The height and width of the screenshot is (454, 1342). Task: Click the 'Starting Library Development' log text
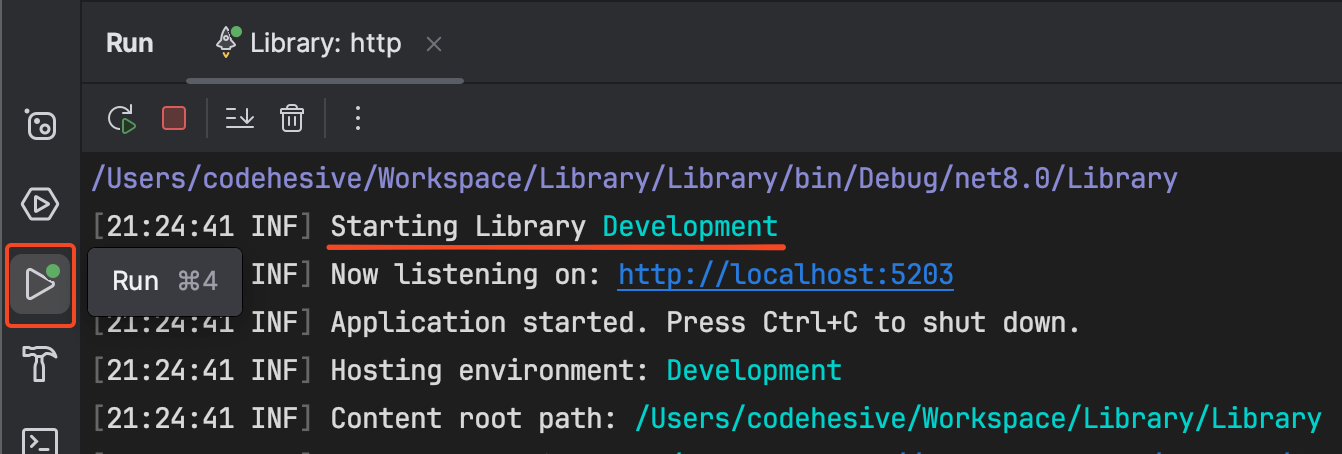(x=554, y=227)
